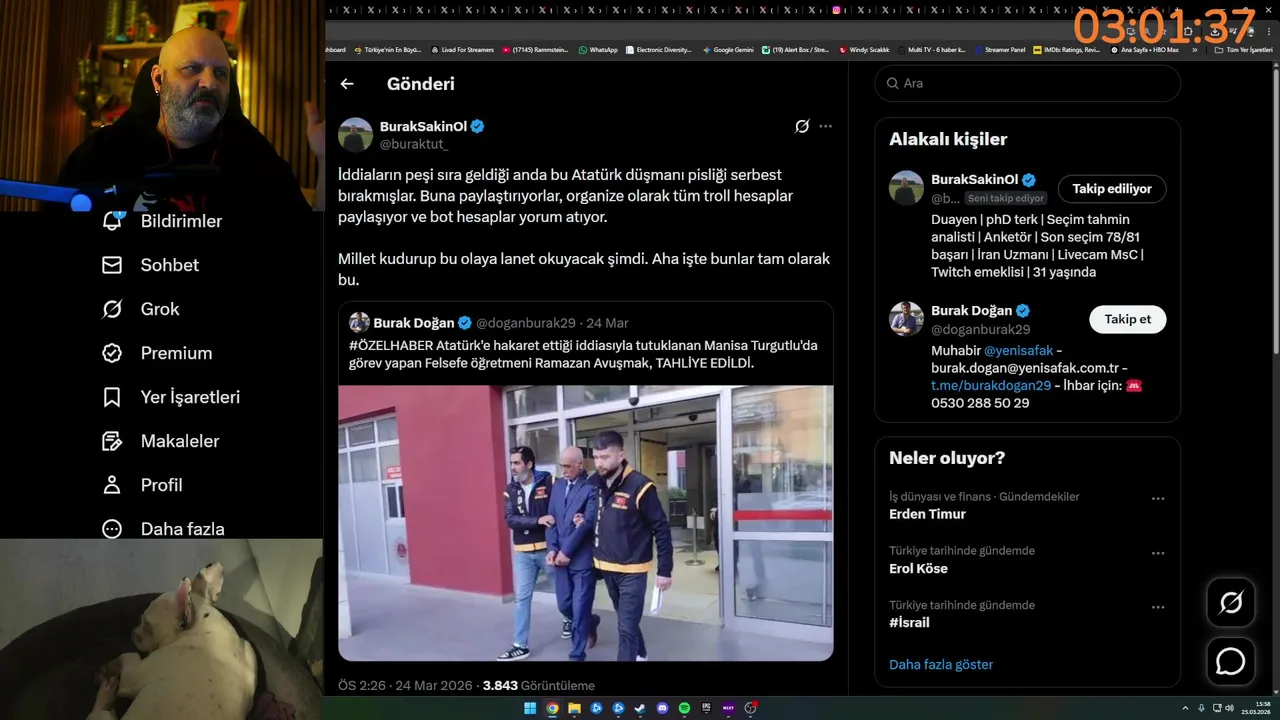Open Epic Games Launcher from the taskbar
This screenshot has height=720, width=1280.
click(706, 708)
